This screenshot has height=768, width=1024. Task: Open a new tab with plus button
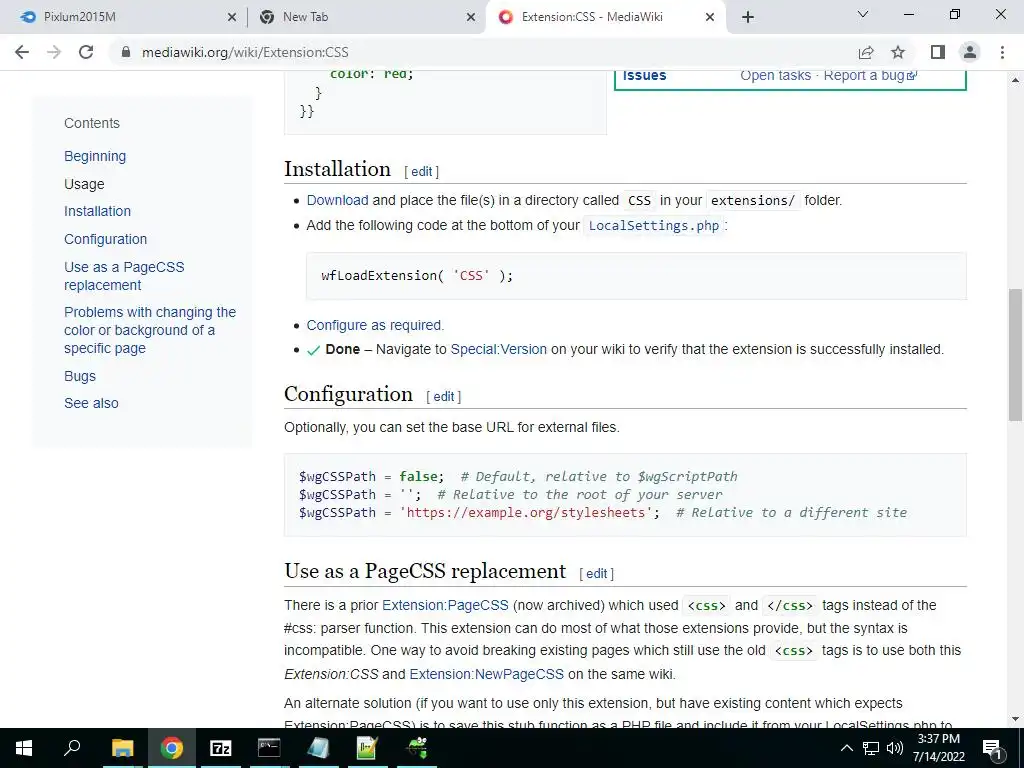[748, 17]
